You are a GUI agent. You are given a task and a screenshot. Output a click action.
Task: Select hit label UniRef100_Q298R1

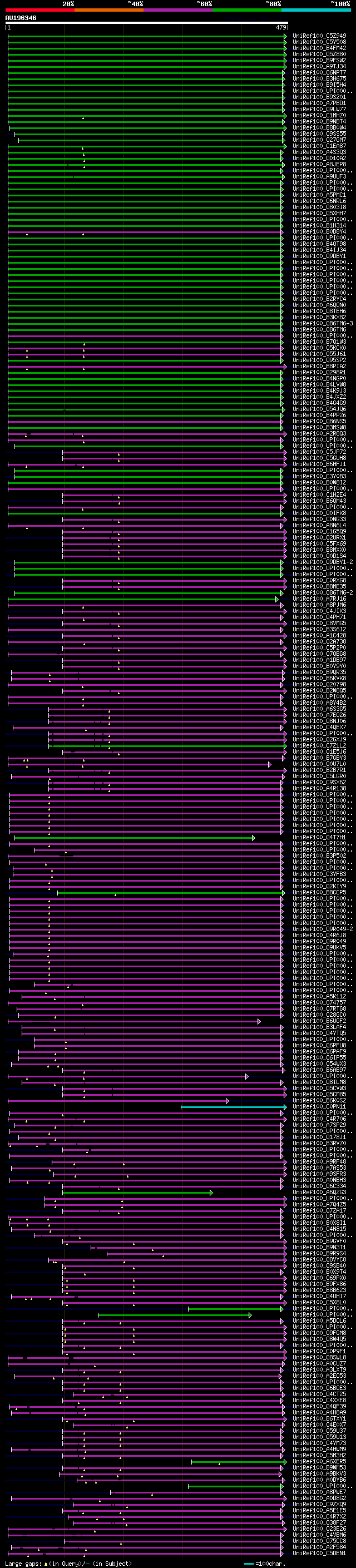click(x=319, y=373)
